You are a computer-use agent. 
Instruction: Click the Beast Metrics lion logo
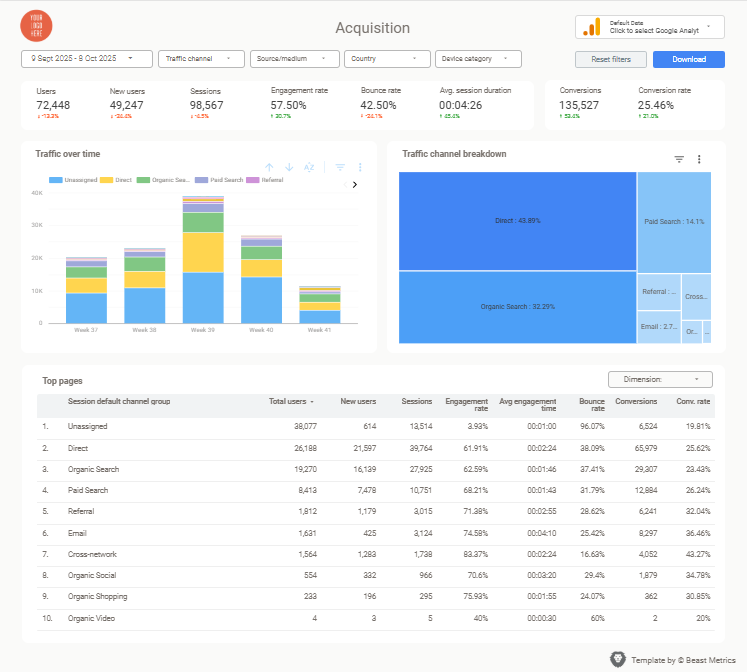(x=618, y=659)
